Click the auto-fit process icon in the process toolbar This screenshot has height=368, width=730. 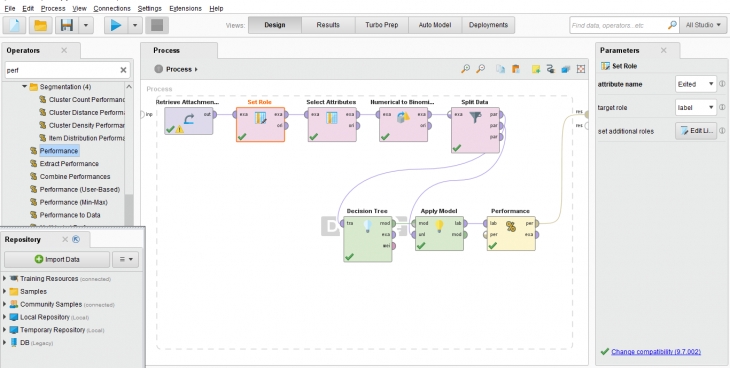tap(581, 69)
